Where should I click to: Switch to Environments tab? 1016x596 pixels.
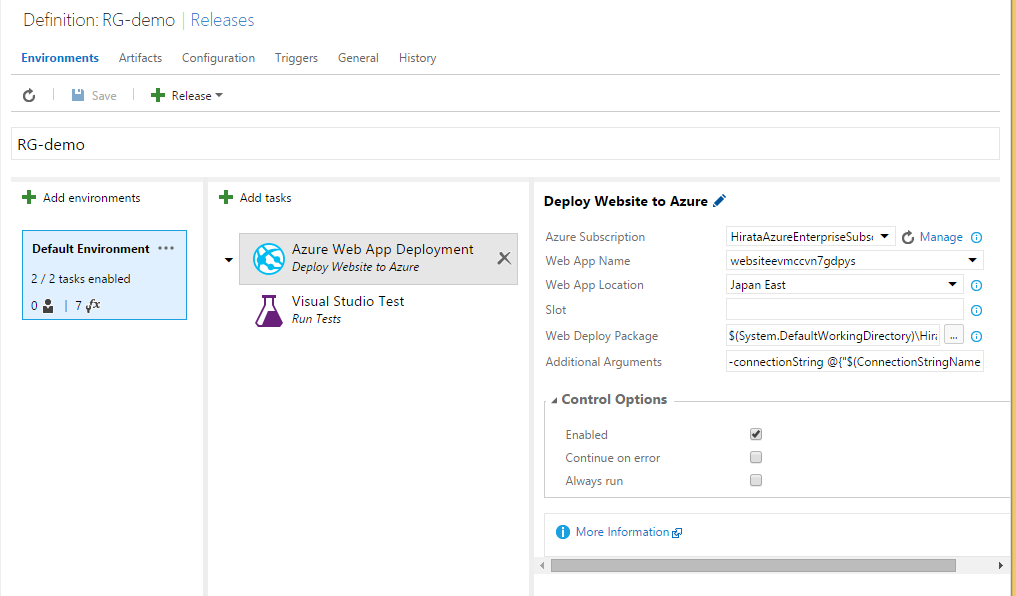(x=60, y=58)
